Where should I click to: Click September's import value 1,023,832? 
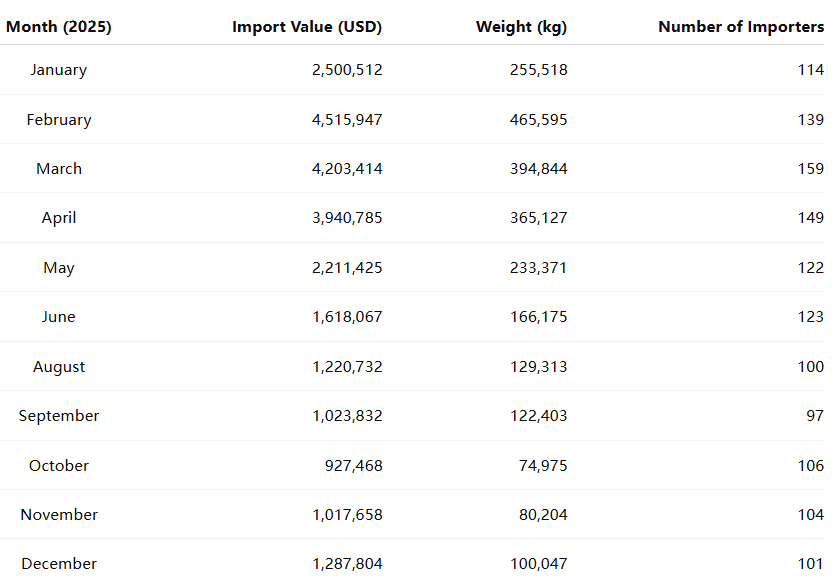point(347,416)
